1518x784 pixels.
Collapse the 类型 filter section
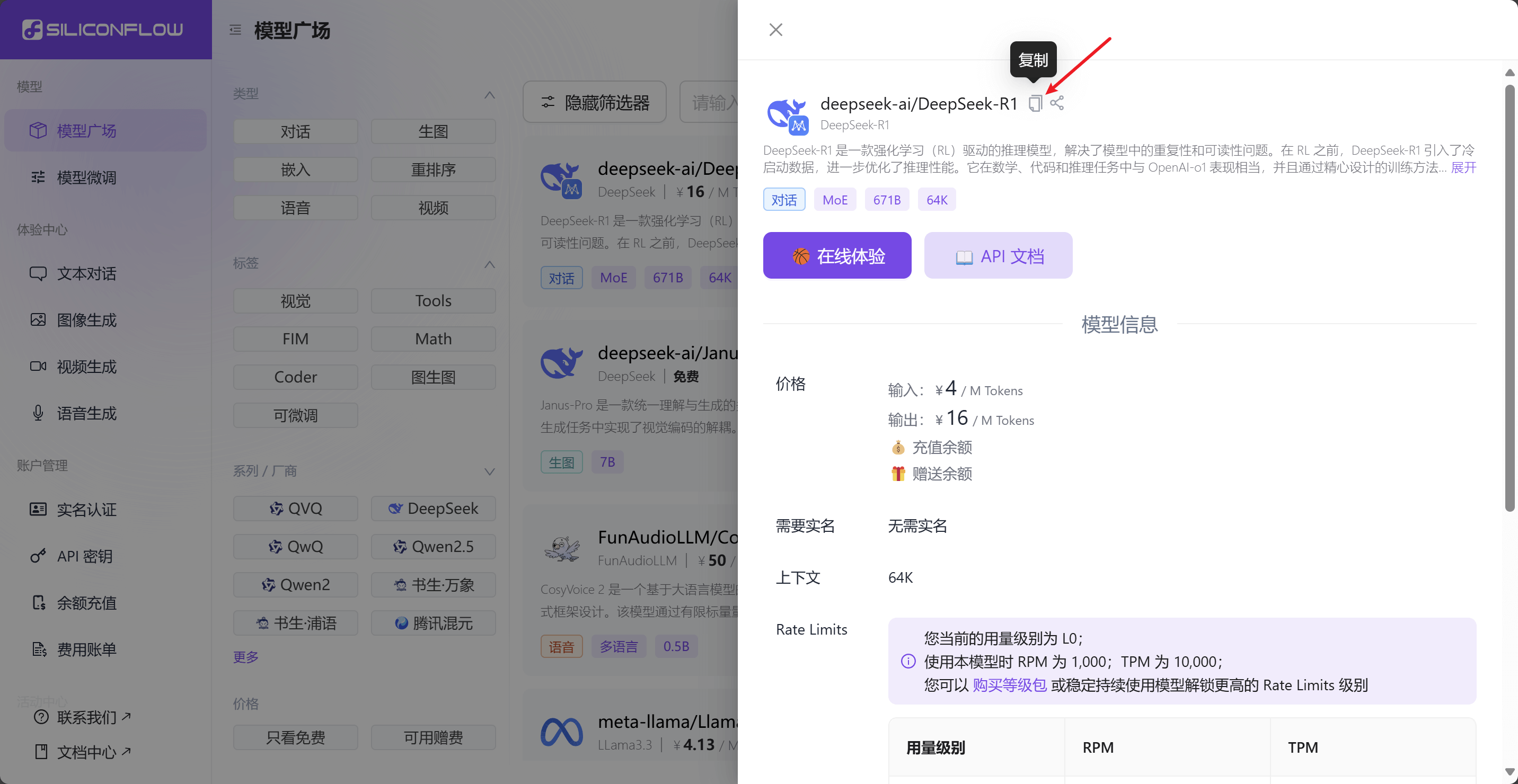click(489, 94)
